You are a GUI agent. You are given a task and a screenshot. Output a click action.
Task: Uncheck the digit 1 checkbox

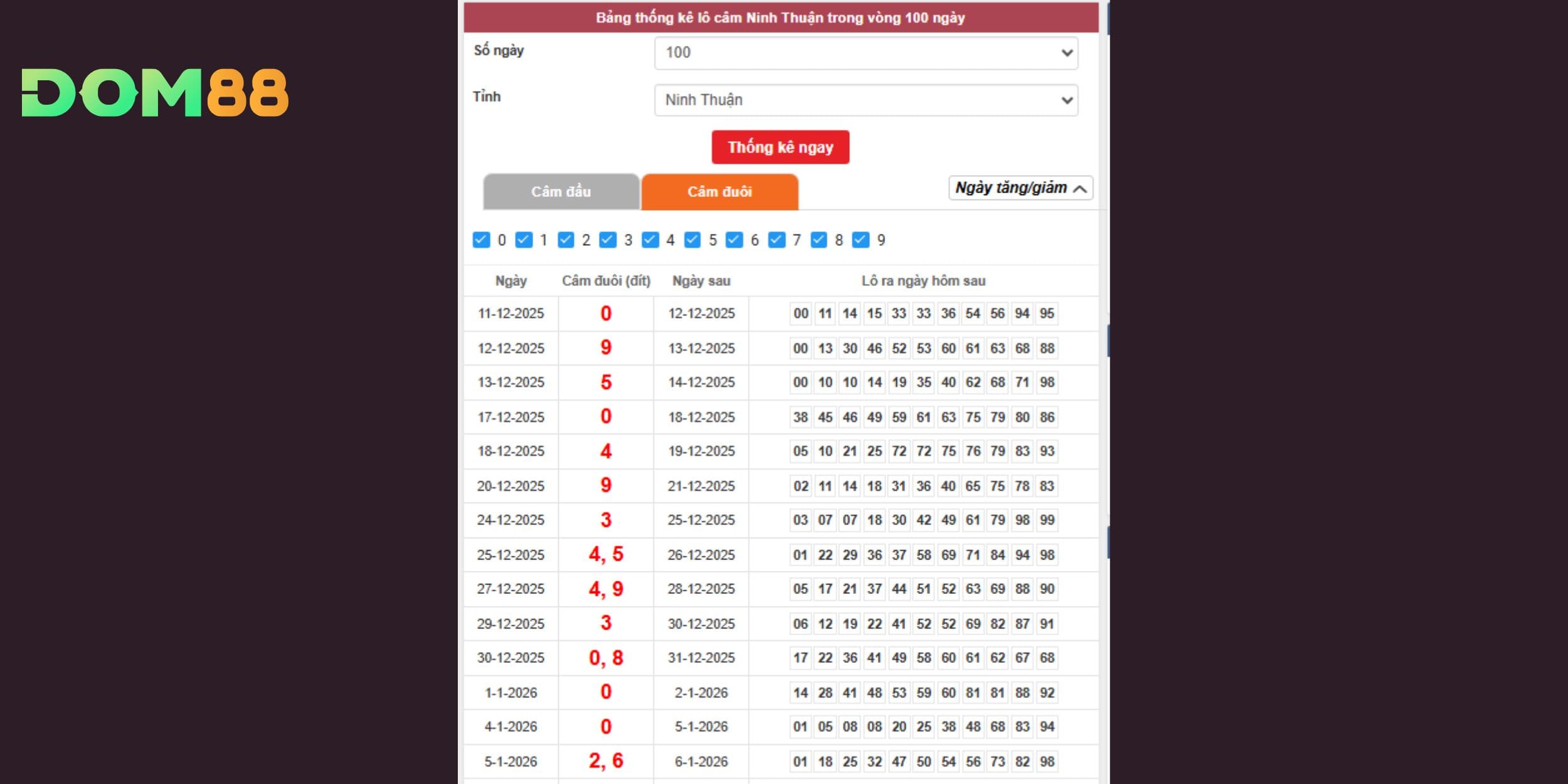tap(524, 239)
